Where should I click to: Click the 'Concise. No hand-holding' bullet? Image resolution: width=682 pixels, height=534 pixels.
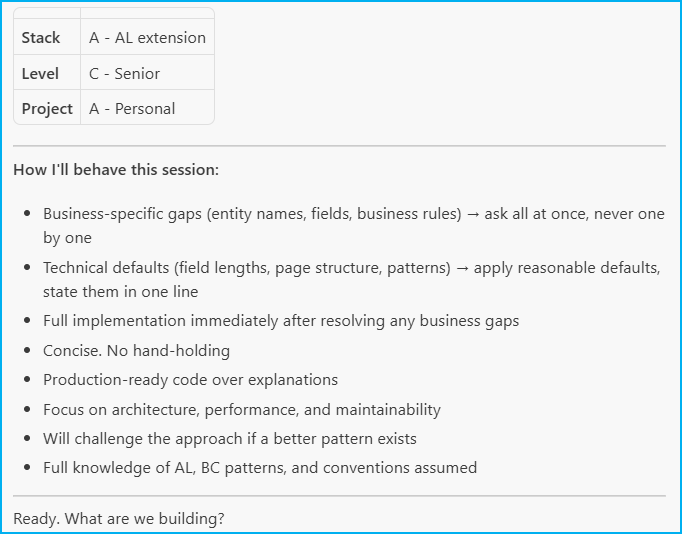(136, 350)
